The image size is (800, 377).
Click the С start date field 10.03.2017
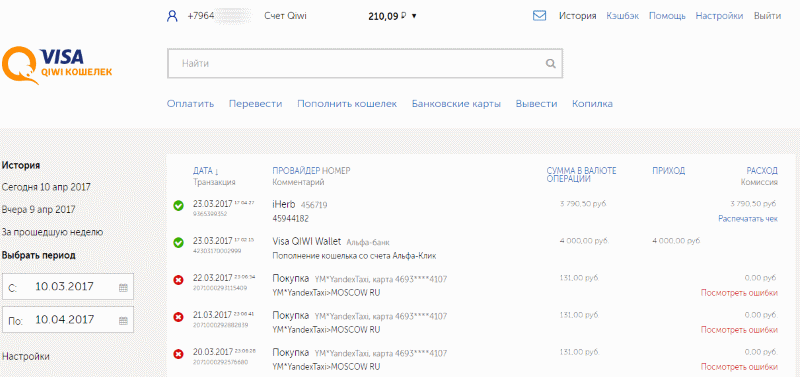68,287
